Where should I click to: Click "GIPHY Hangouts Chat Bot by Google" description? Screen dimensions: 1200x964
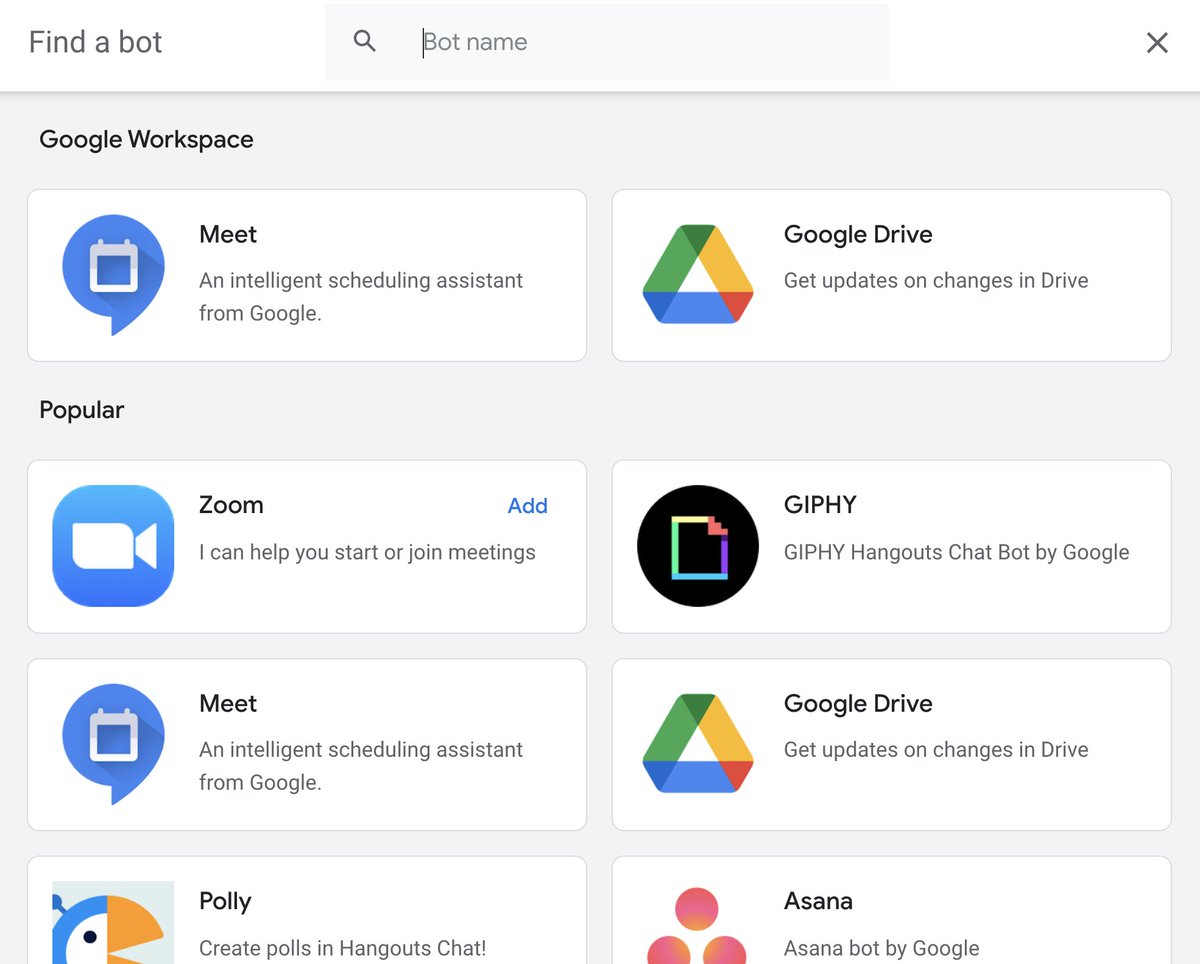pos(956,552)
